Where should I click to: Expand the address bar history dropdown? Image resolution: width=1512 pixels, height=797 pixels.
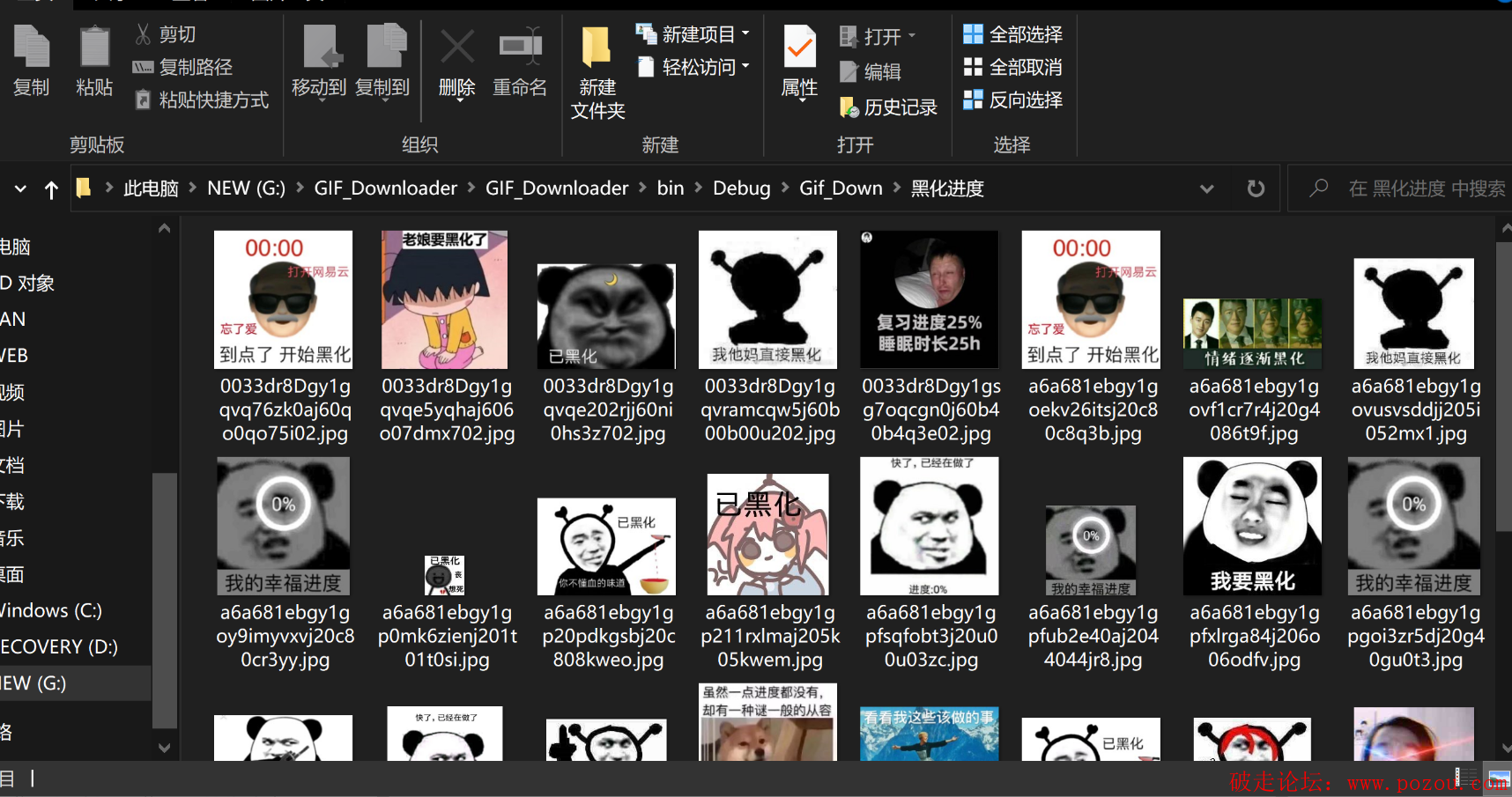click(x=1207, y=188)
